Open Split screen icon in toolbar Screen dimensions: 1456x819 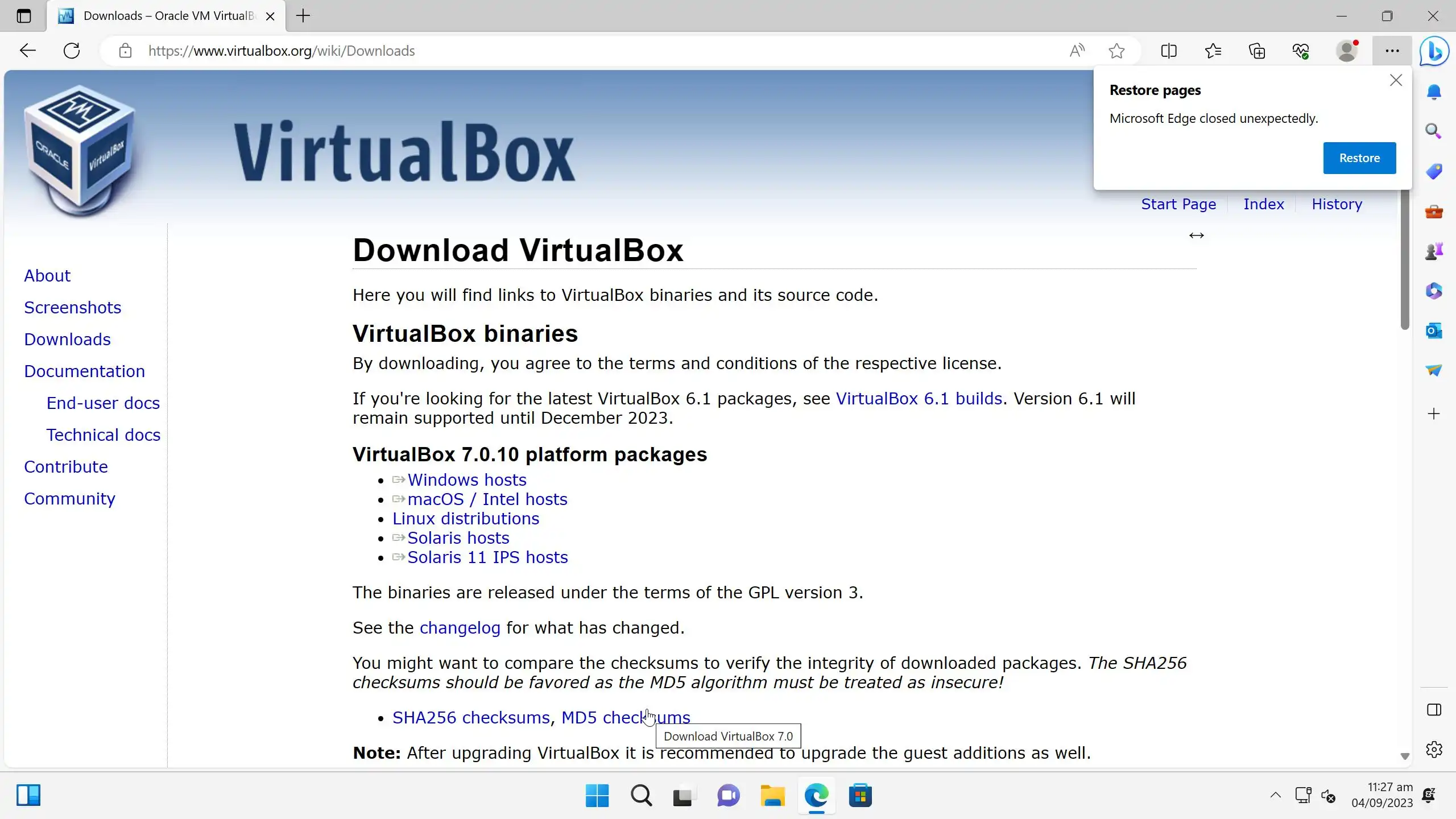(x=1169, y=51)
